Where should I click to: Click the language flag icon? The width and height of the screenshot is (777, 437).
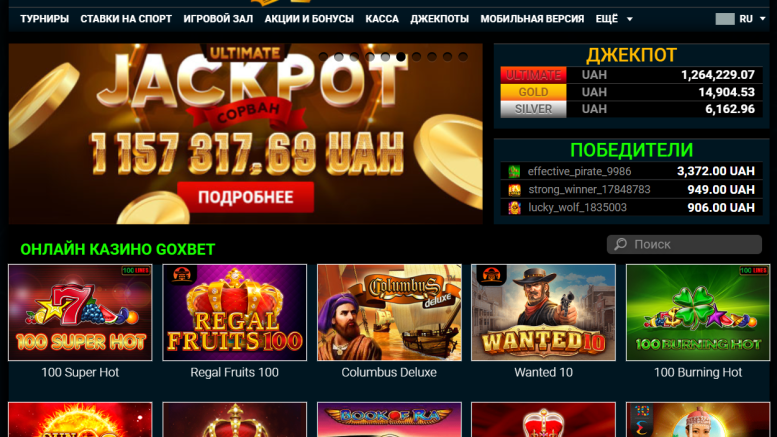click(724, 19)
